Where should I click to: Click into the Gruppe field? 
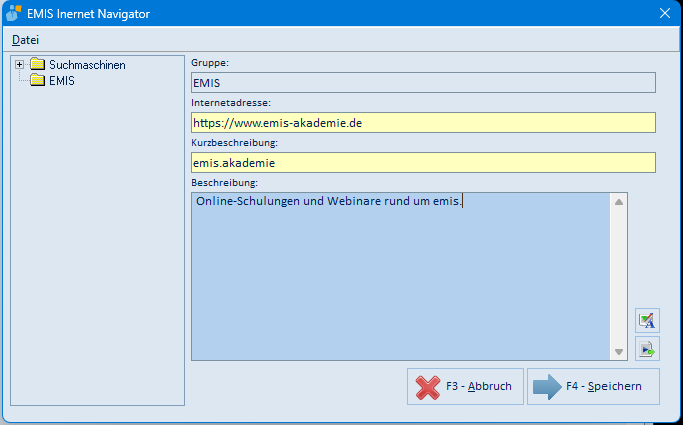423,83
